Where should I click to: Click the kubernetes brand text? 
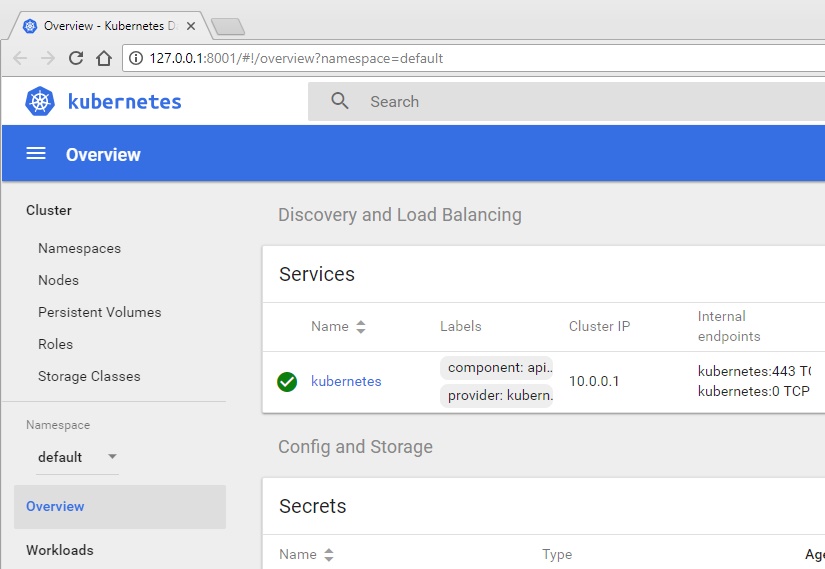coord(124,102)
